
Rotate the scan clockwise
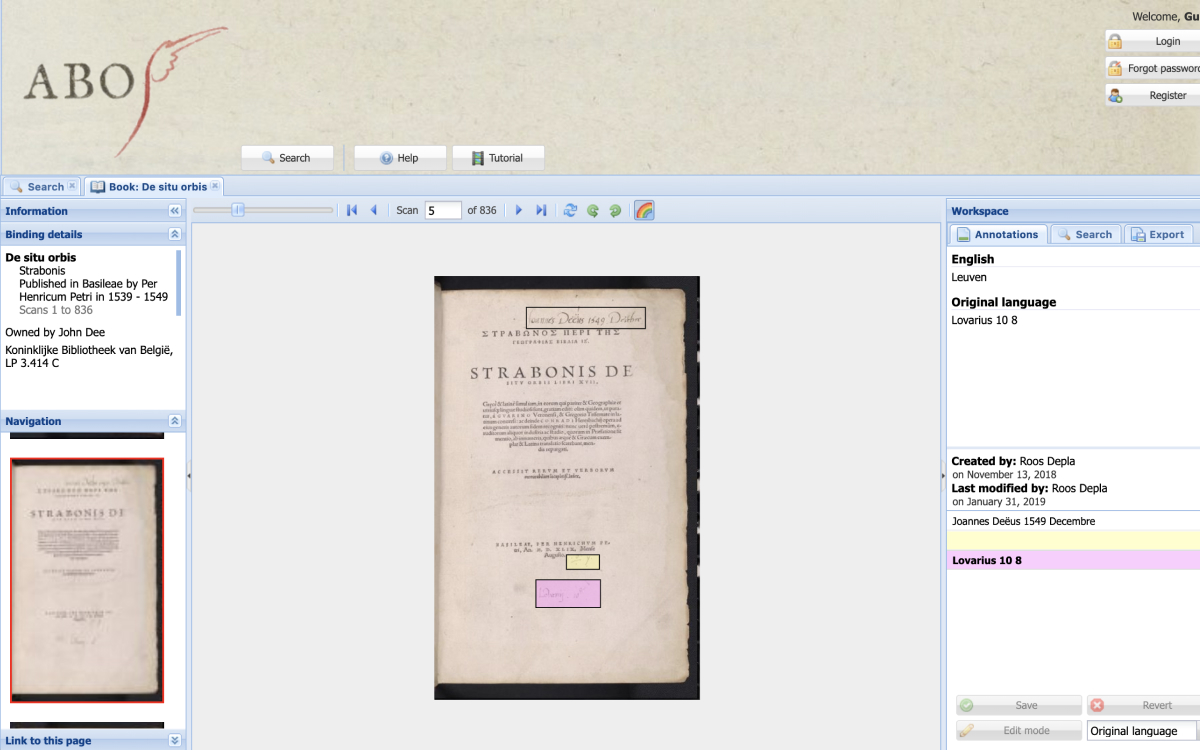click(x=614, y=210)
